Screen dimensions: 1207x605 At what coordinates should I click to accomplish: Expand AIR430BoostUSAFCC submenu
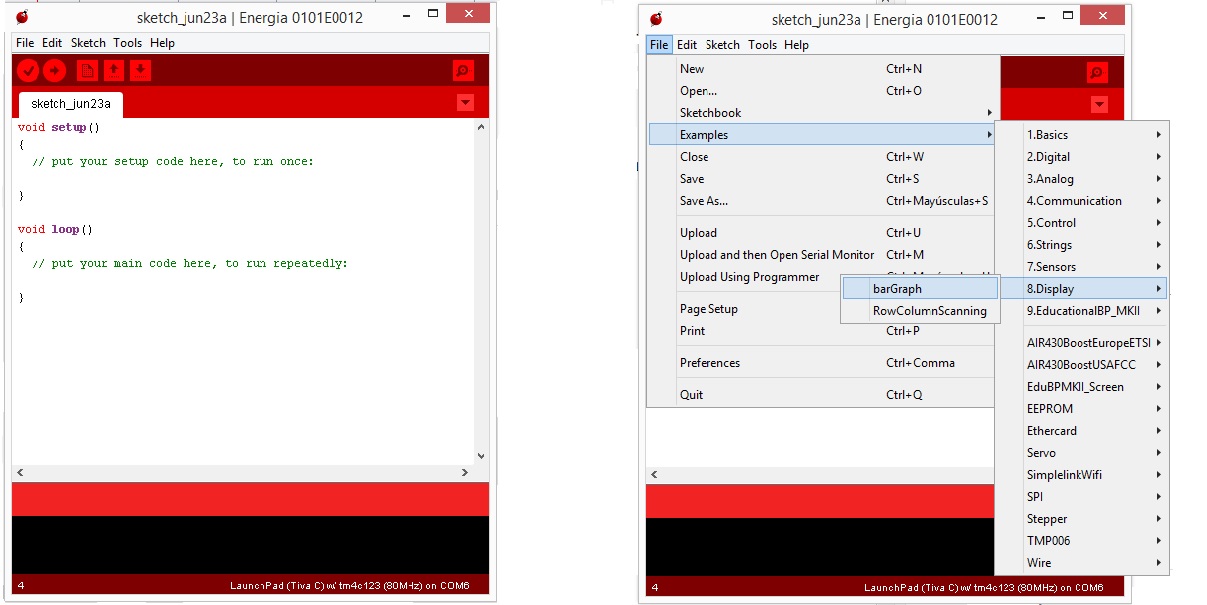coord(1081,365)
